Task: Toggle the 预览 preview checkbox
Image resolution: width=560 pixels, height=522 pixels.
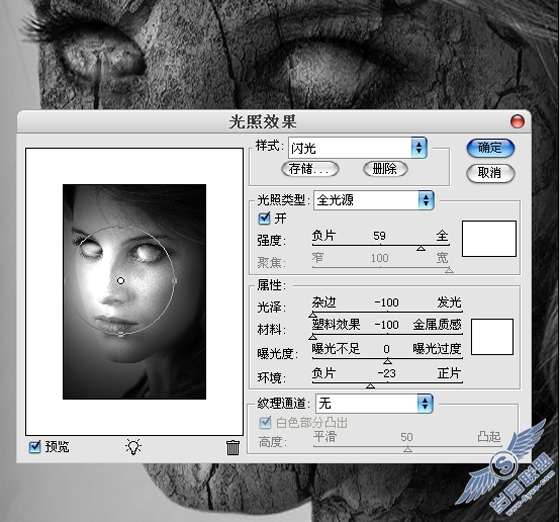Action: pos(35,447)
